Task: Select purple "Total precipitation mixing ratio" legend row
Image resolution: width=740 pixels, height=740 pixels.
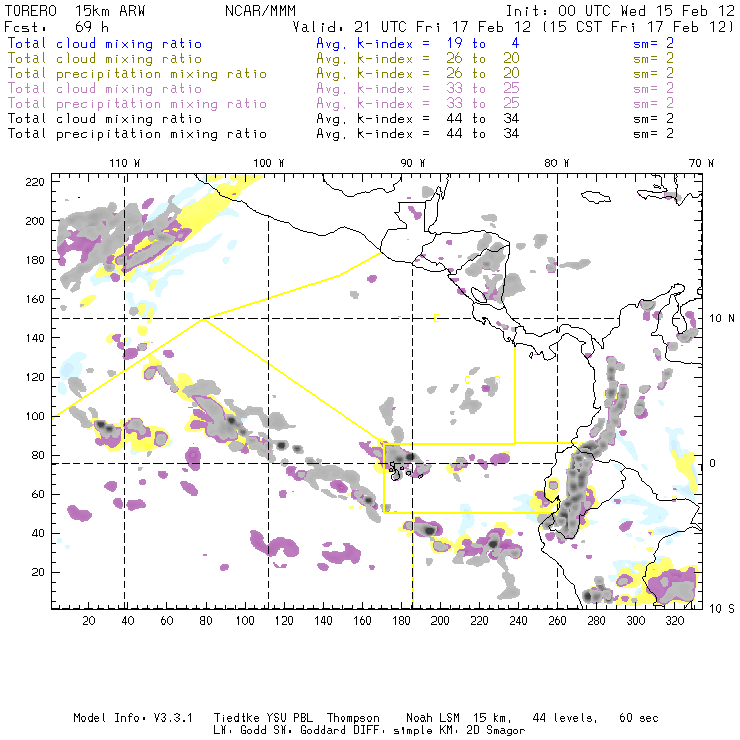Action: click(x=137, y=104)
